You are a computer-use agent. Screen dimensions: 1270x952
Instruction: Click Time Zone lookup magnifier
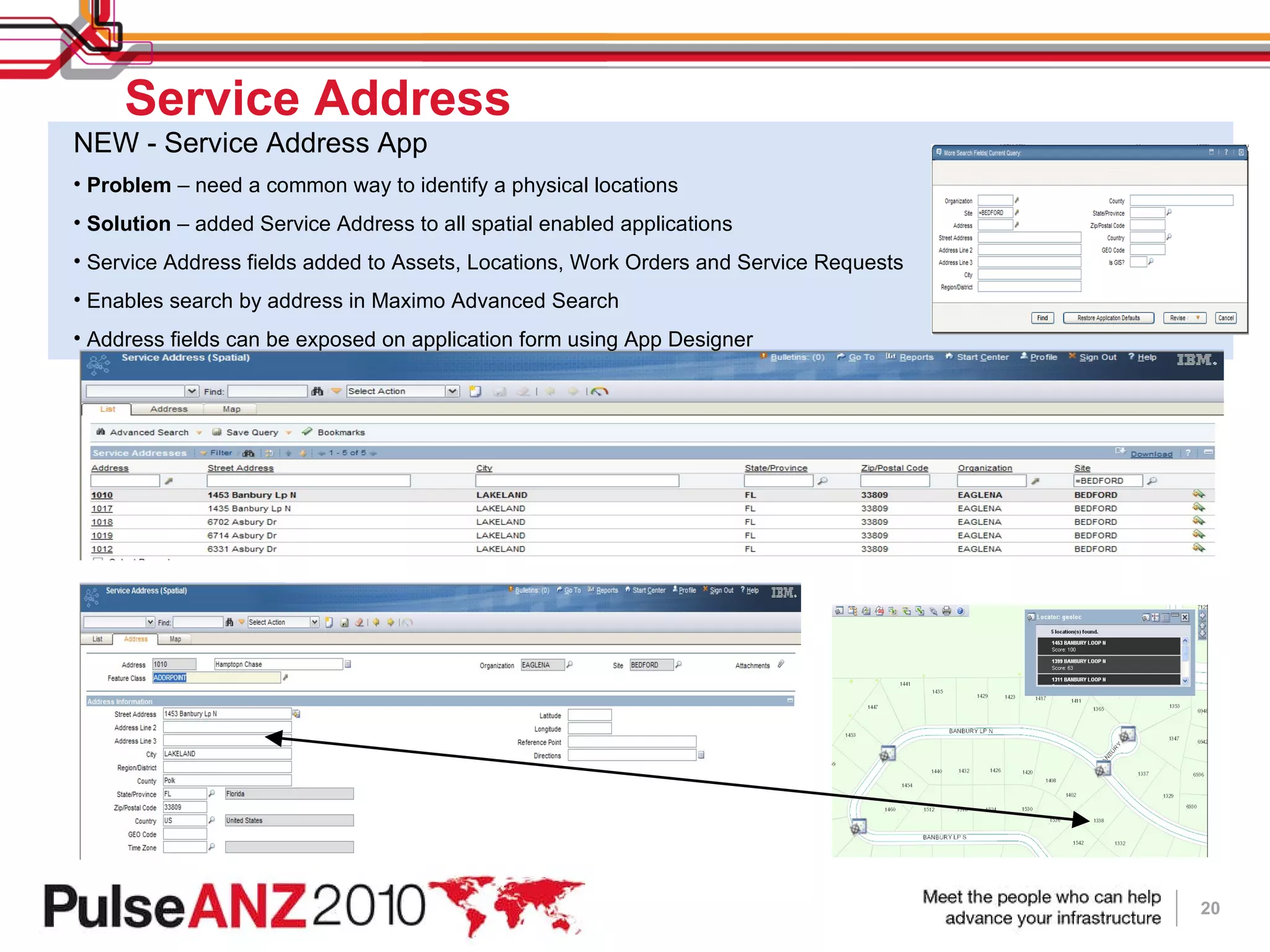[211, 847]
